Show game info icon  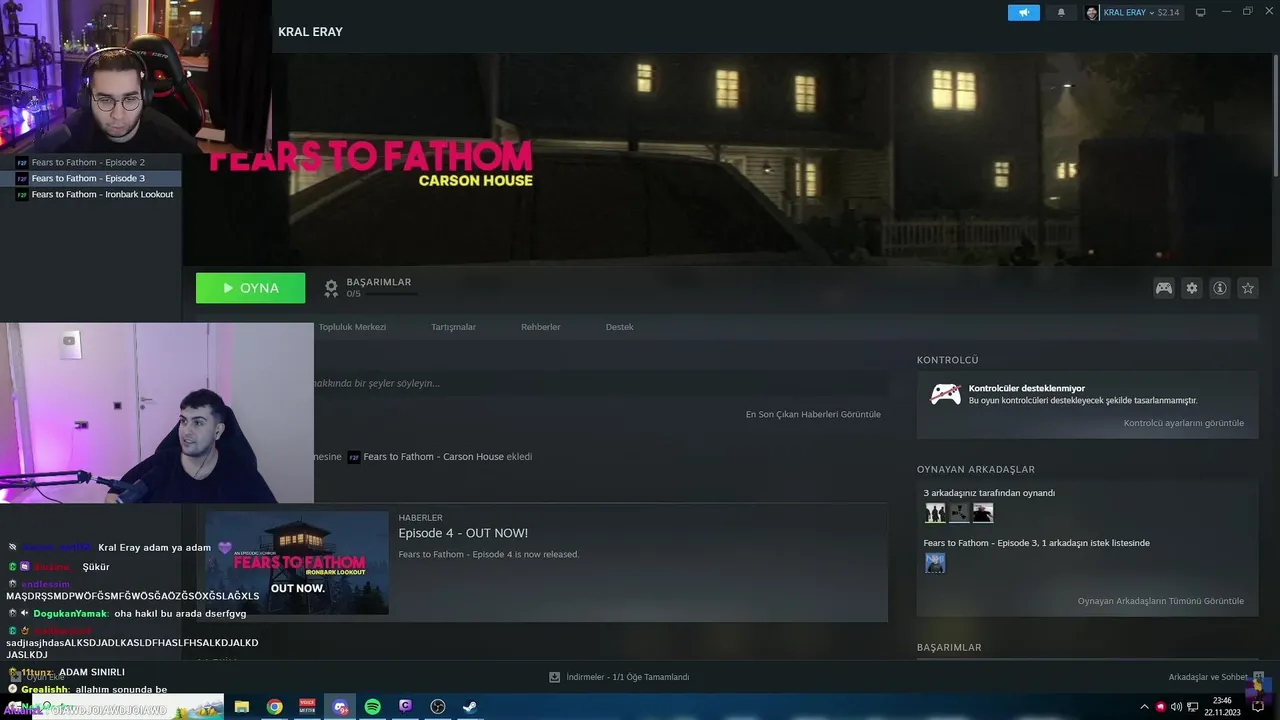(x=1220, y=288)
